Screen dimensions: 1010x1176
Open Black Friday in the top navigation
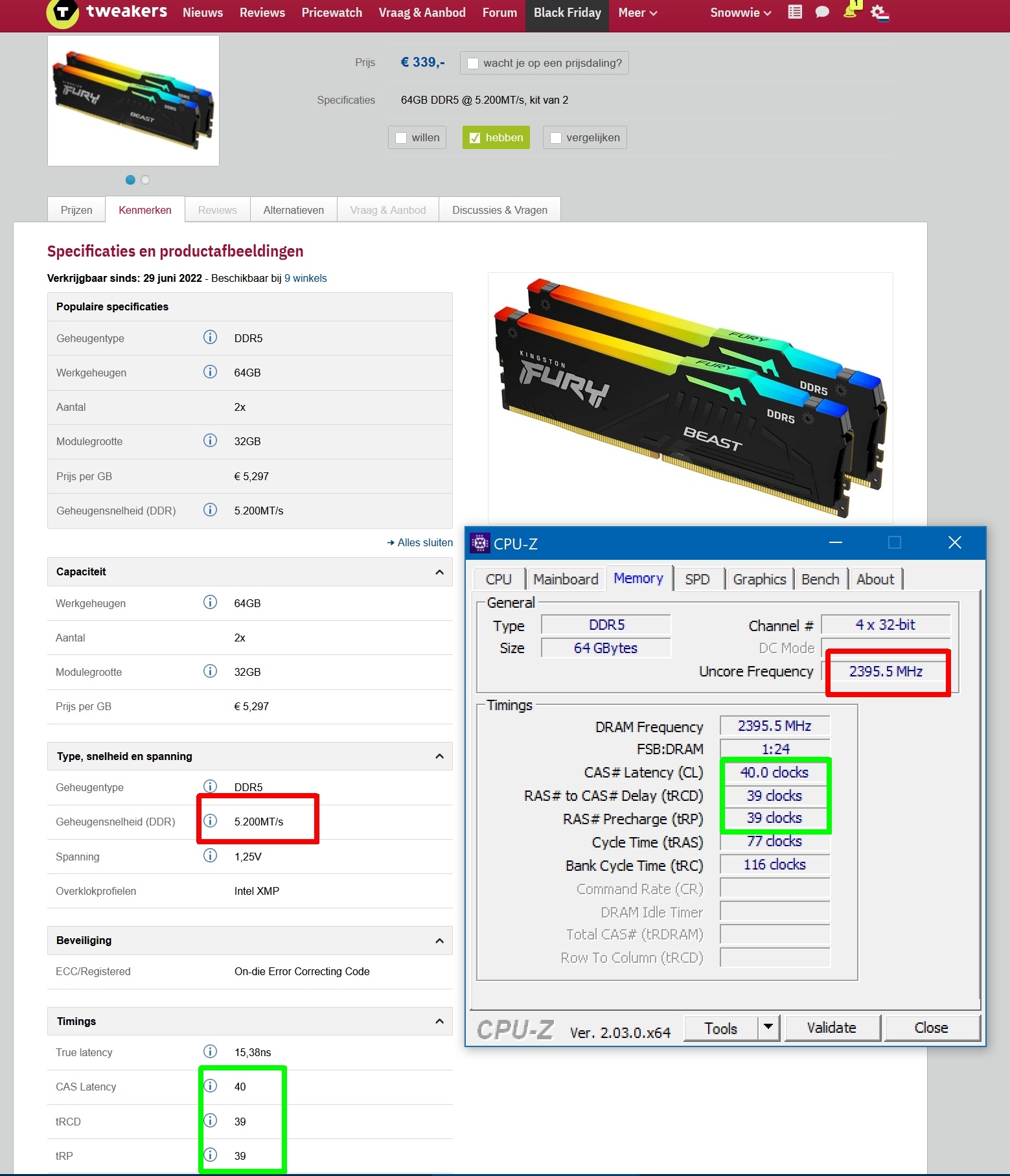click(568, 14)
